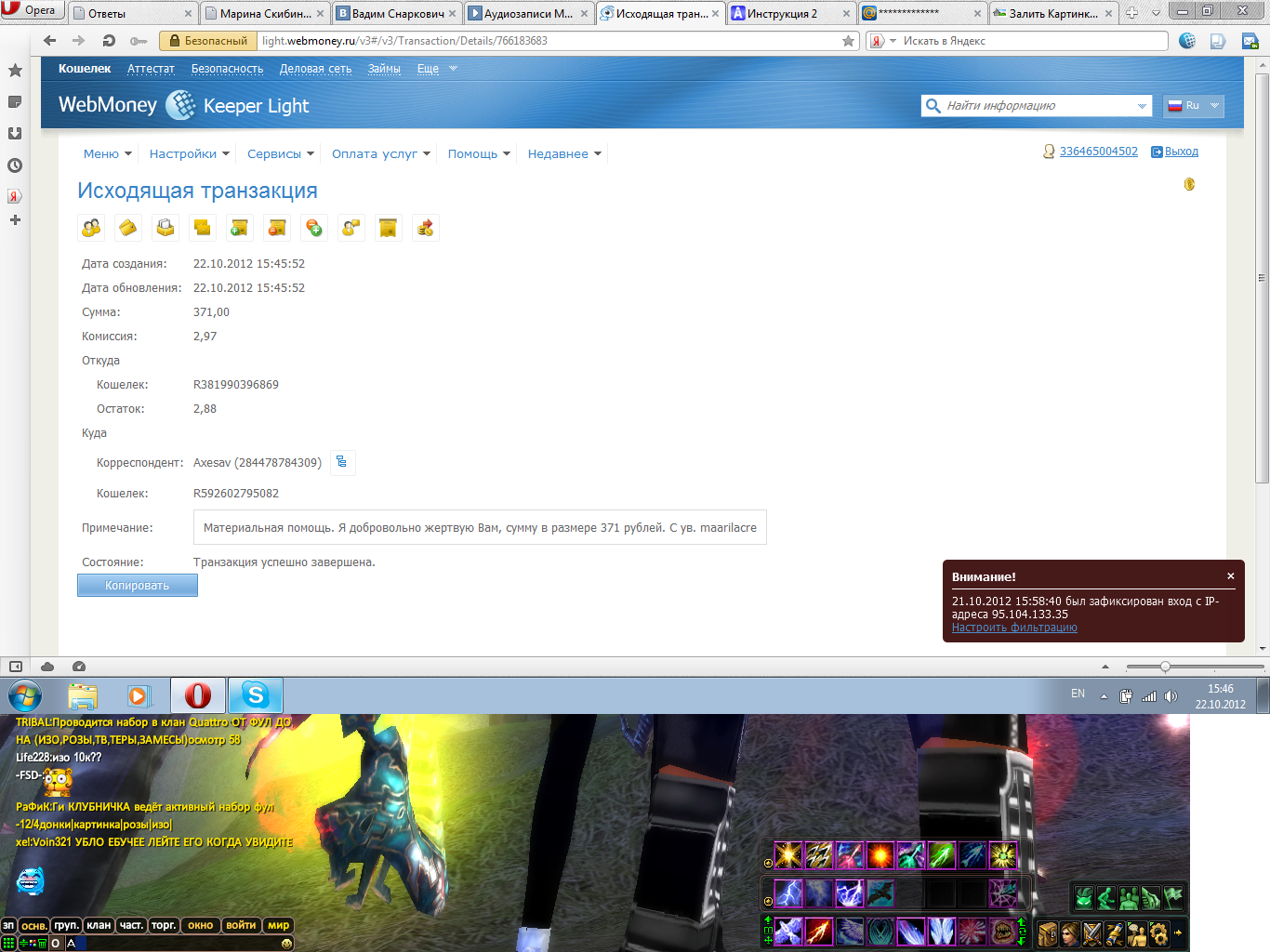Image resolution: width=1270 pixels, height=952 pixels.
Task: Switch to the Марина Скибин browser tab
Action: click(x=266, y=14)
